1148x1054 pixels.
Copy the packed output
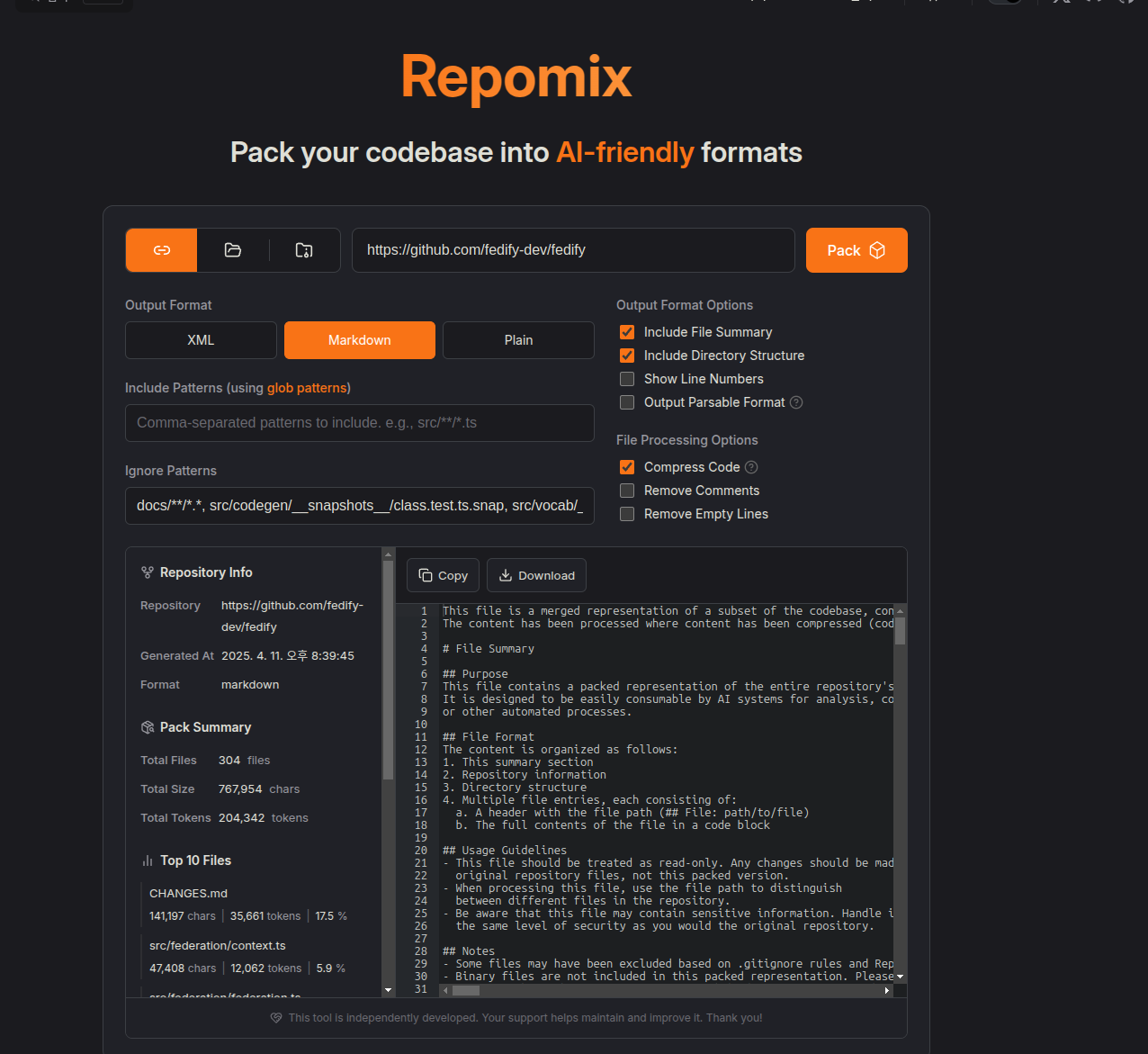click(443, 575)
